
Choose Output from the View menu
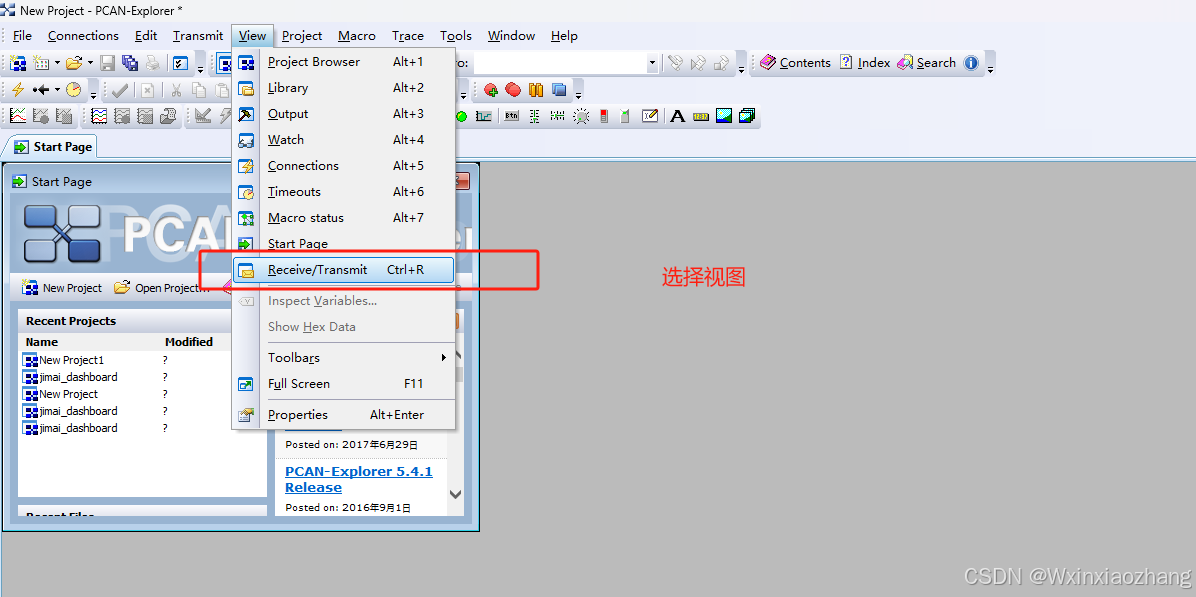point(343,114)
